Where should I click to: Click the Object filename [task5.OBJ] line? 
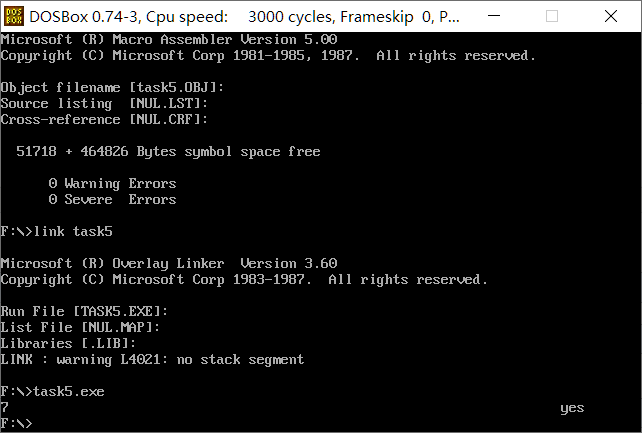pos(112,87)
